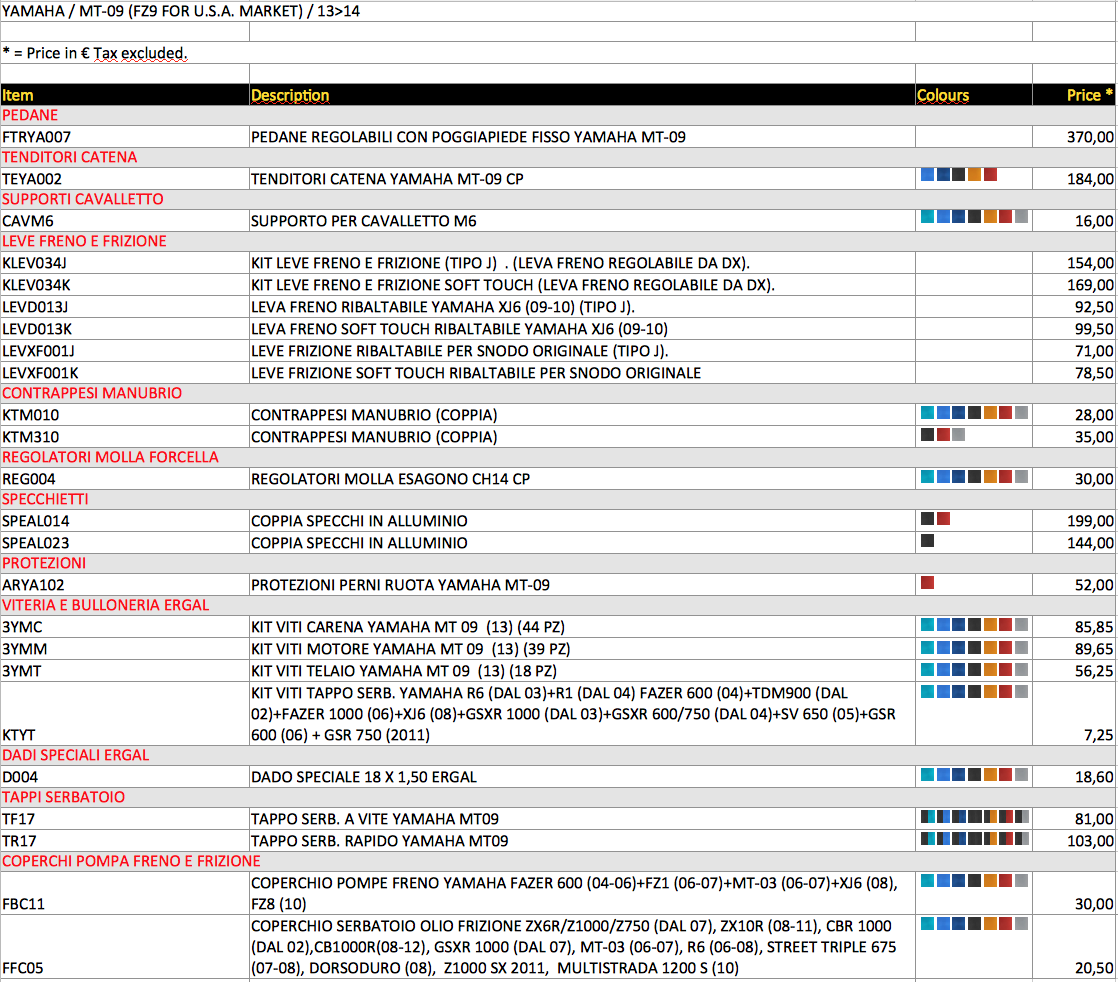Select TAPPI SERBATOIO category heading
The width and height of the screenshot is (1118, 982).
[63, 797]
